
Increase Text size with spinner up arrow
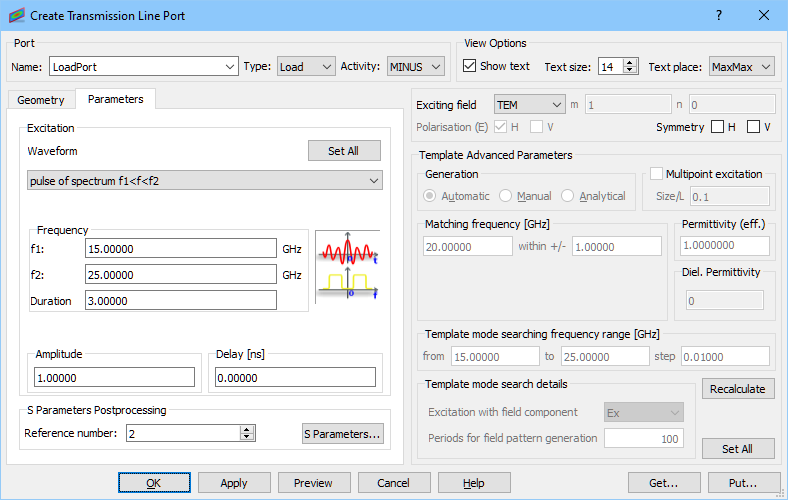[630, 62]
